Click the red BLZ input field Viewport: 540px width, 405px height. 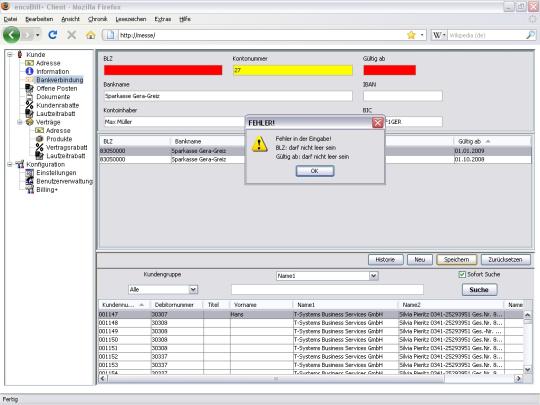click(163, 70)
